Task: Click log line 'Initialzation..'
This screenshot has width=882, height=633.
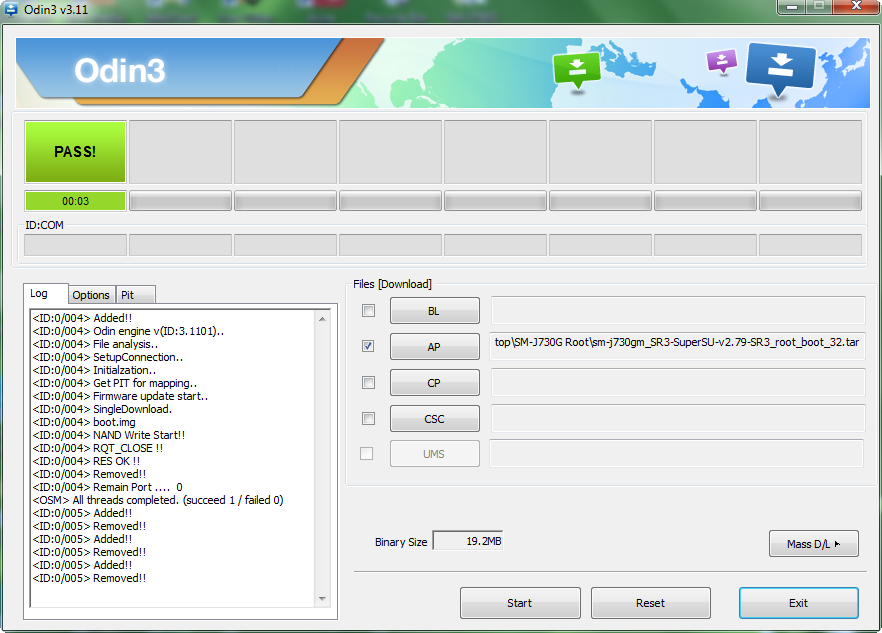Action: (94, 370)
